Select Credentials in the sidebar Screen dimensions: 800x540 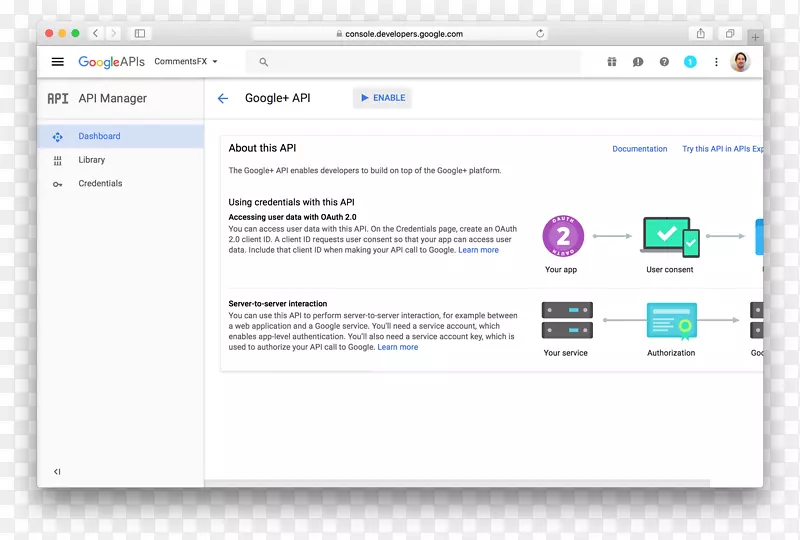pyautogui.click(x=120, y=183)
